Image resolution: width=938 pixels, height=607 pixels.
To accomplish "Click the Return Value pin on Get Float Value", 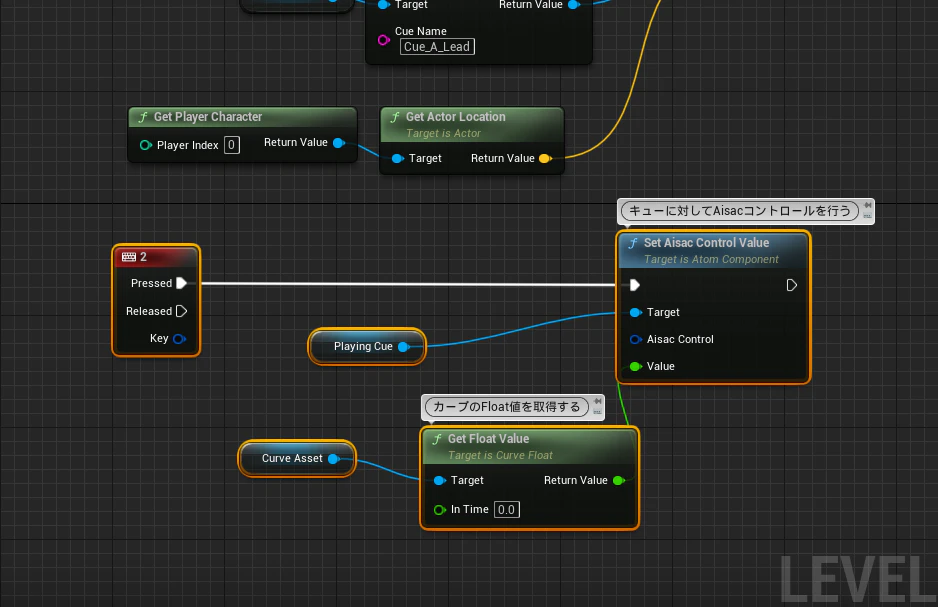I will 619,481.
